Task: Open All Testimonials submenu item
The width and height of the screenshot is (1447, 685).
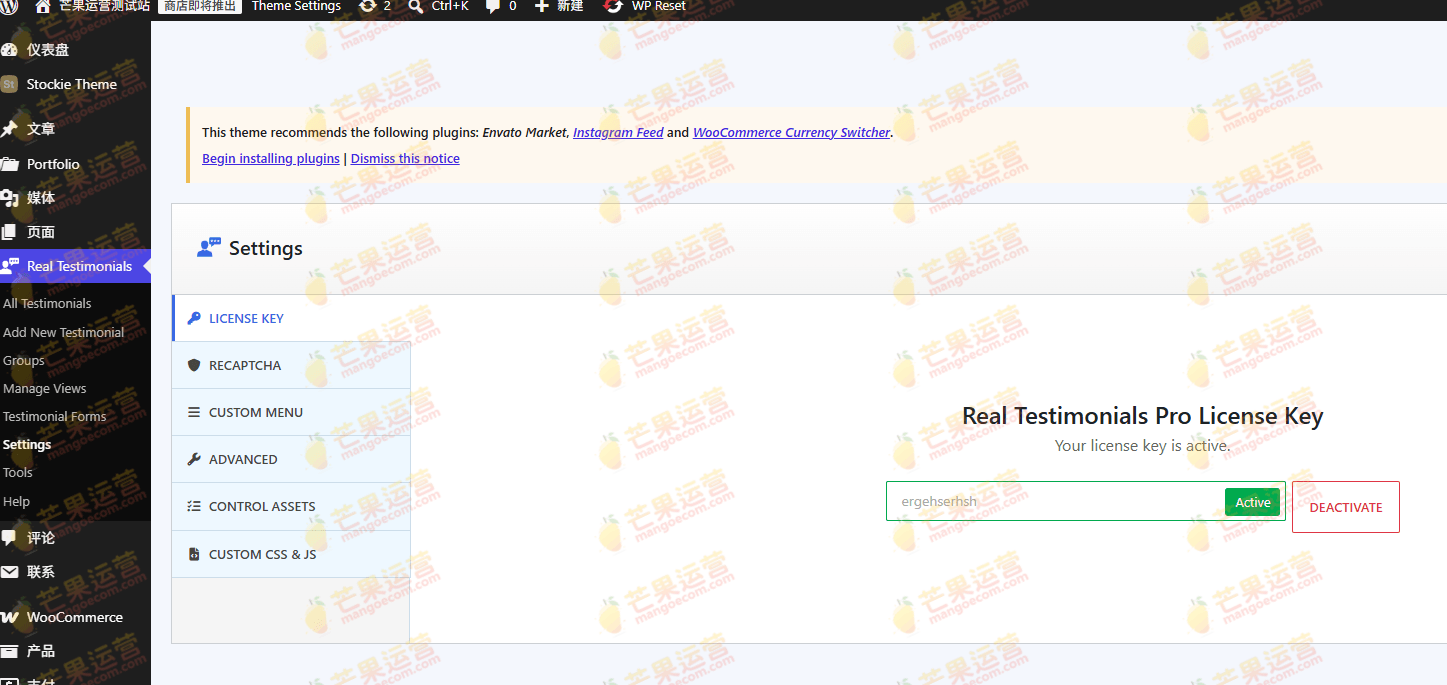Action: click(x=47, y=303)
